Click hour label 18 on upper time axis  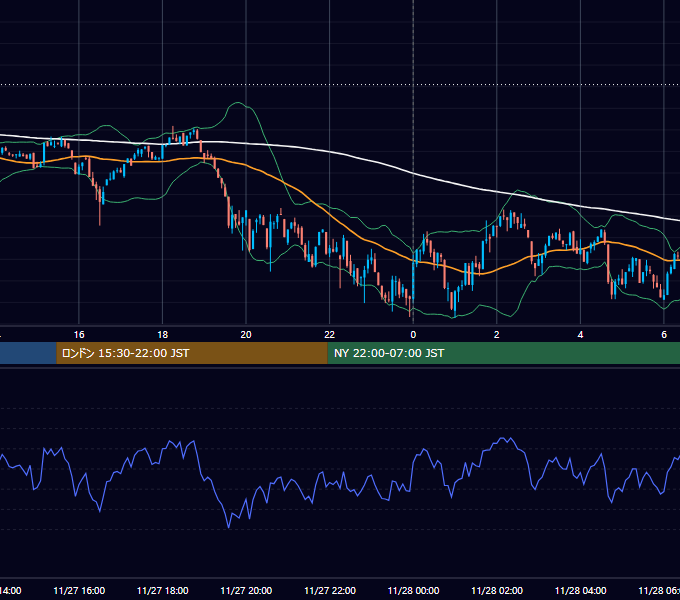coord(162,335)
